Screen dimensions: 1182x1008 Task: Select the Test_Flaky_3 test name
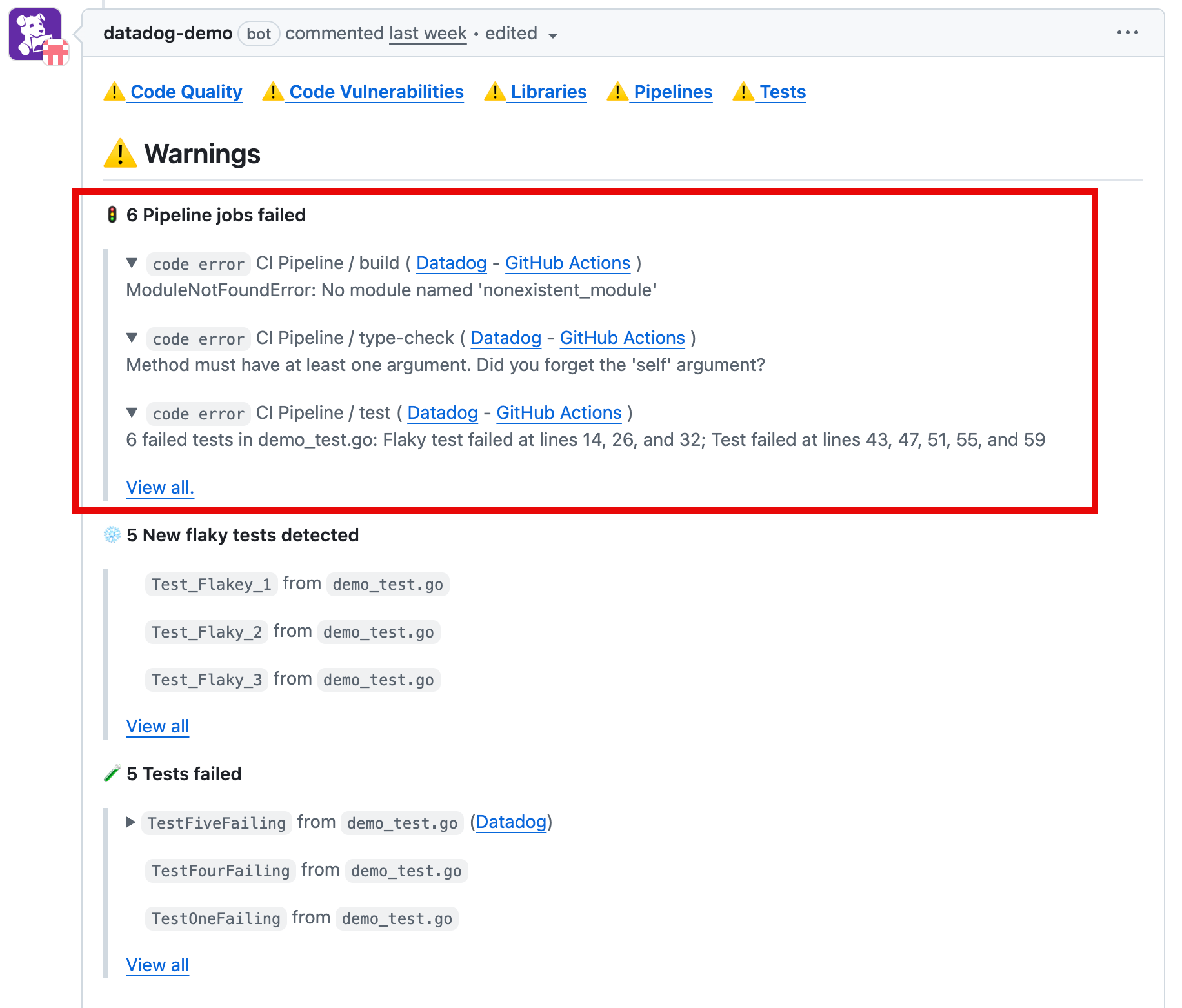207,680
